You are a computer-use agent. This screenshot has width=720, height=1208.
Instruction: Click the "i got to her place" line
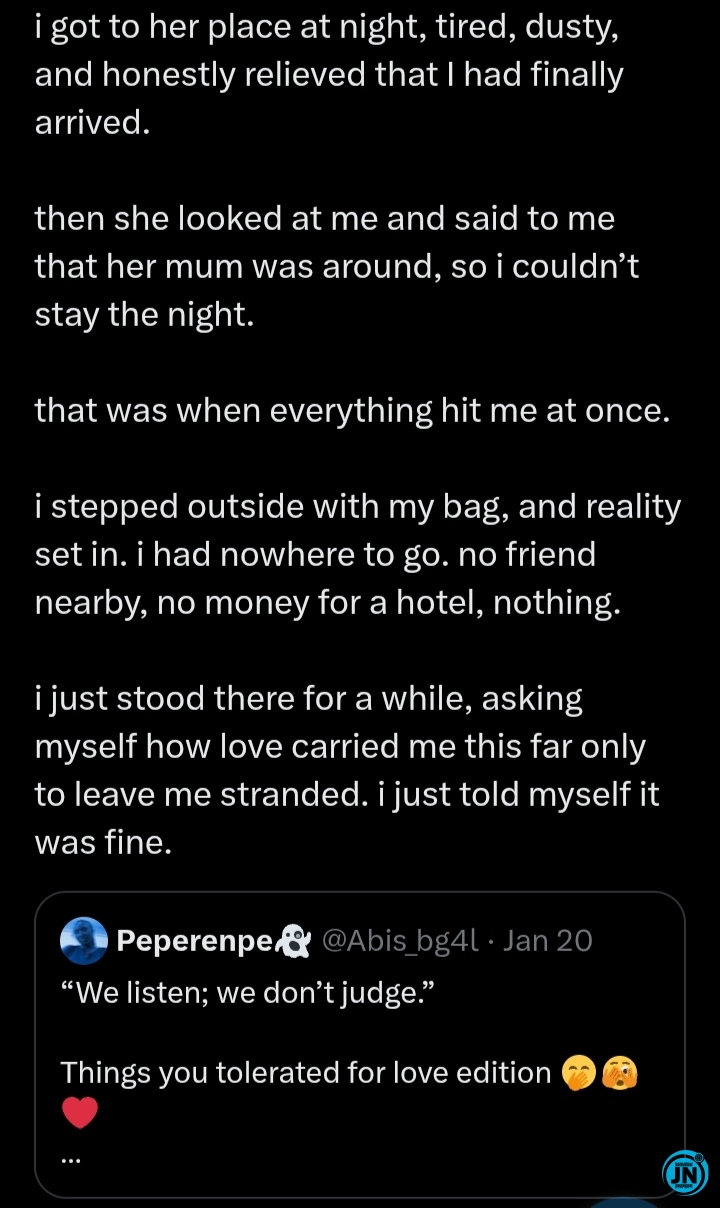pos(326,27)
